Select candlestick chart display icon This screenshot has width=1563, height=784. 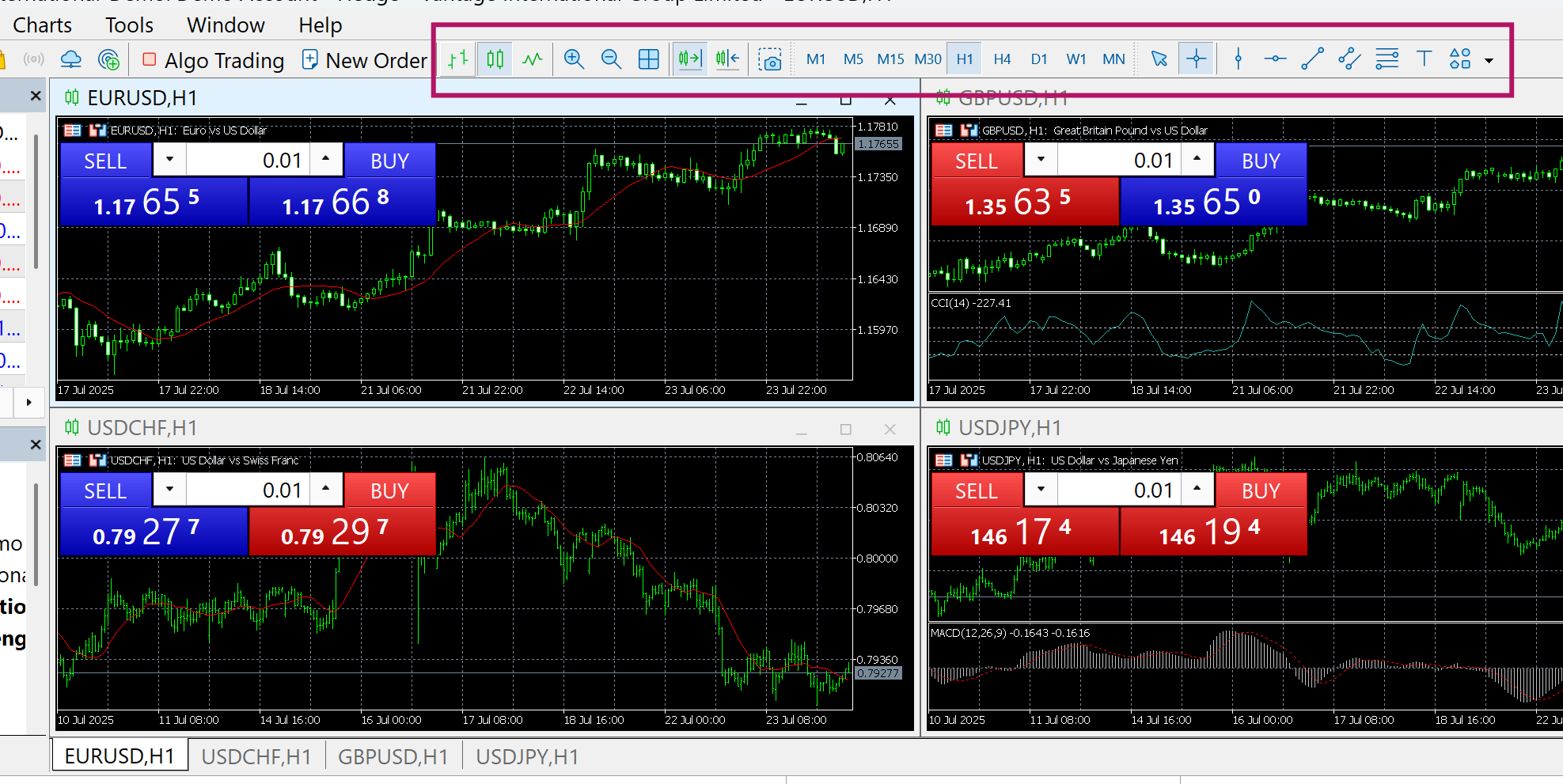click(x=495, y=59)
